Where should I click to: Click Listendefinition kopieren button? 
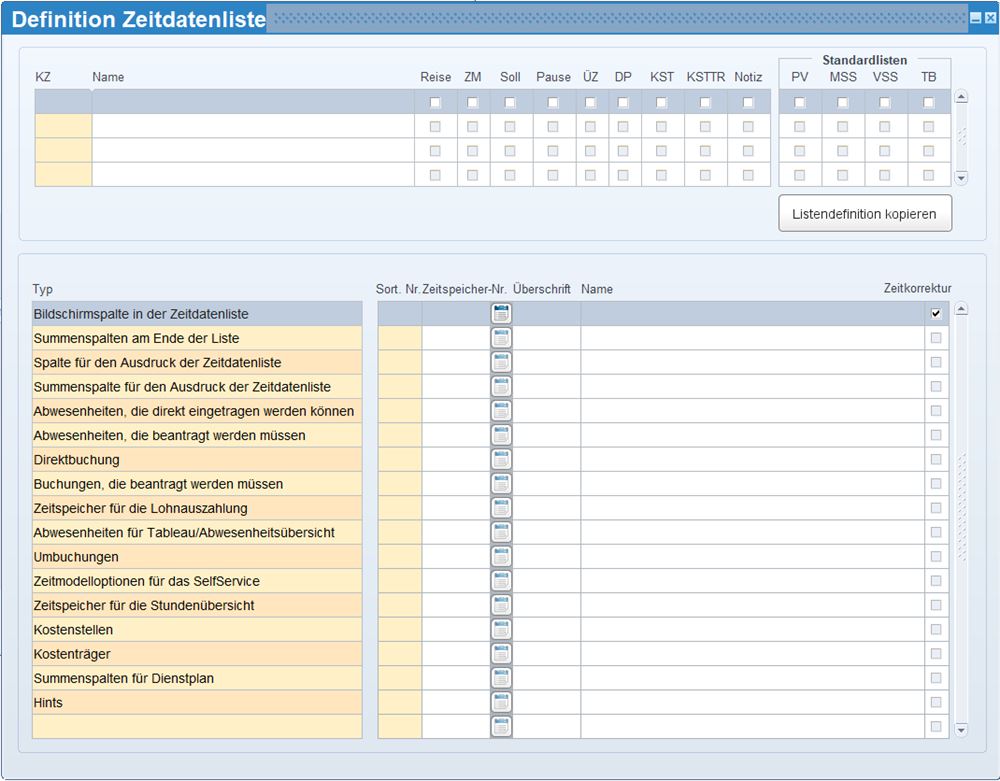coord(865,214)
